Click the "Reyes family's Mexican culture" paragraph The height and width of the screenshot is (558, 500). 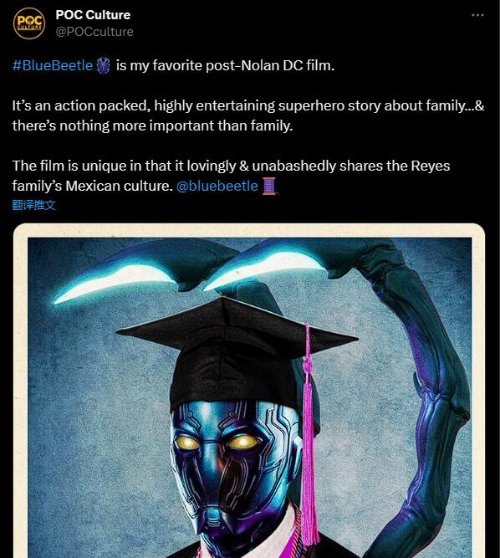coord(231,176)
